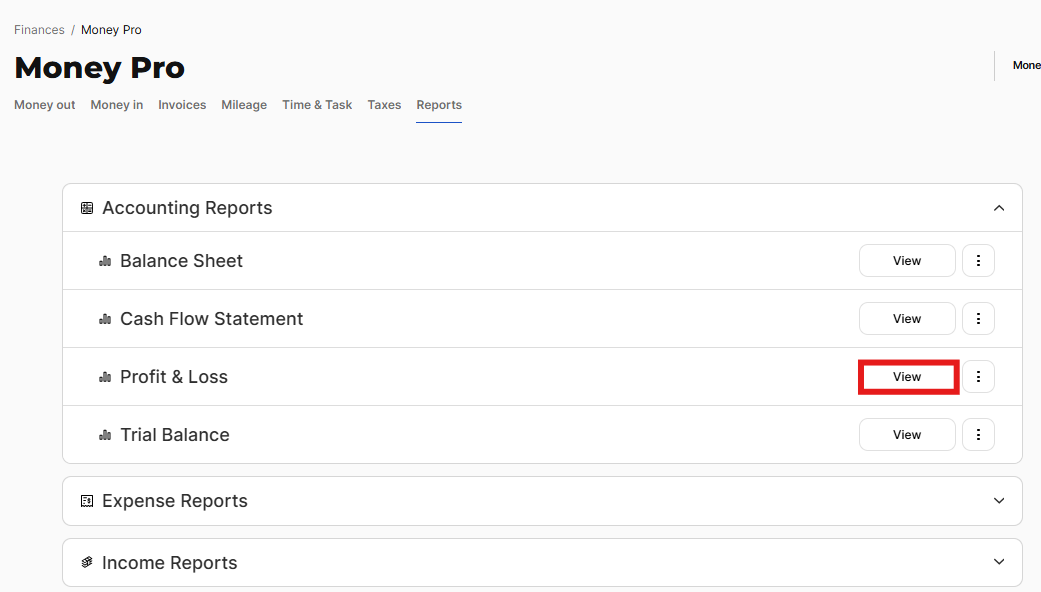
Task: Go to the Mileage tab
Action: (x=244, y=105)
